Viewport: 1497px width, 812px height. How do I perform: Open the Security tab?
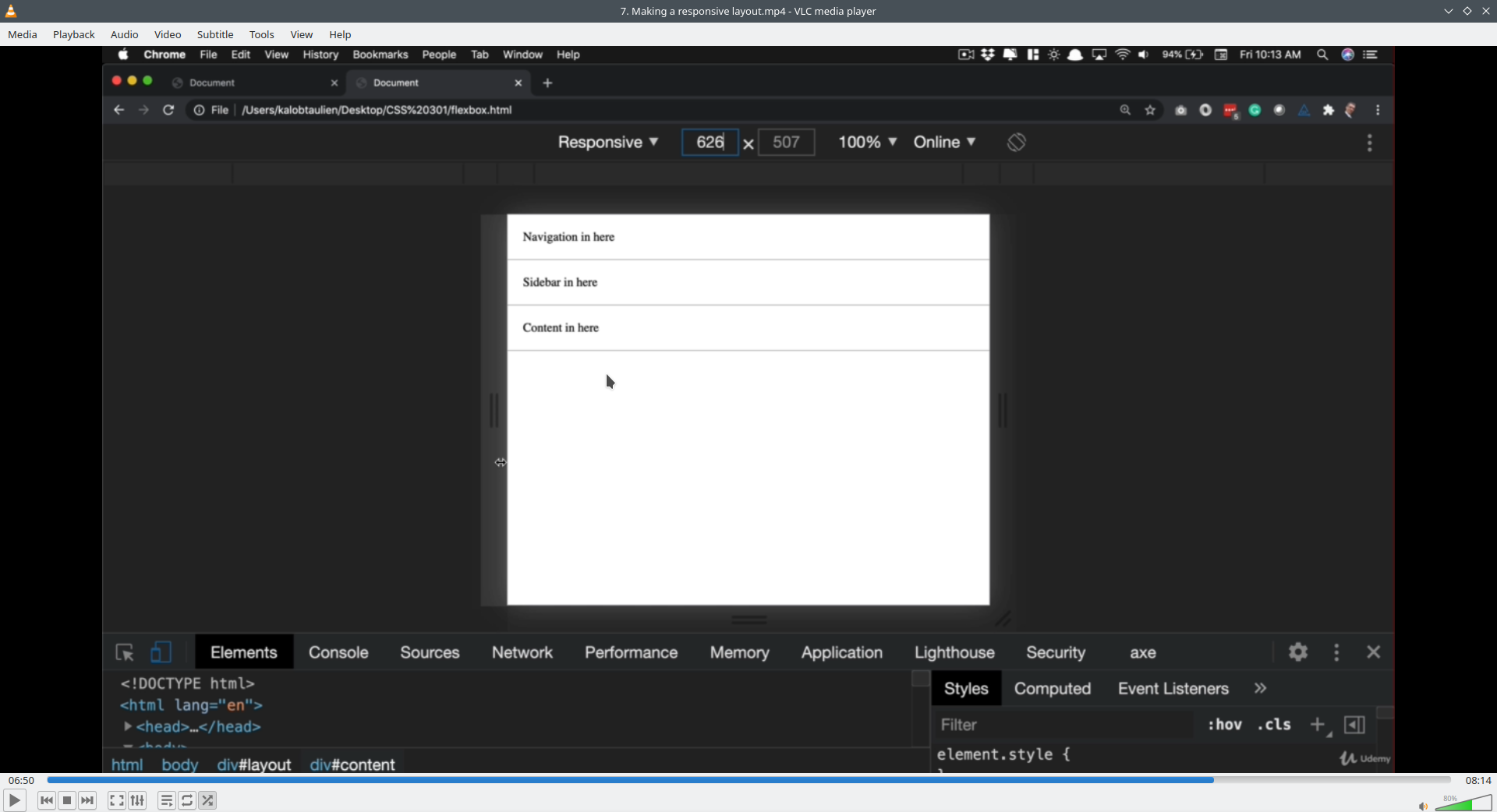click(x=1056, y=652)
